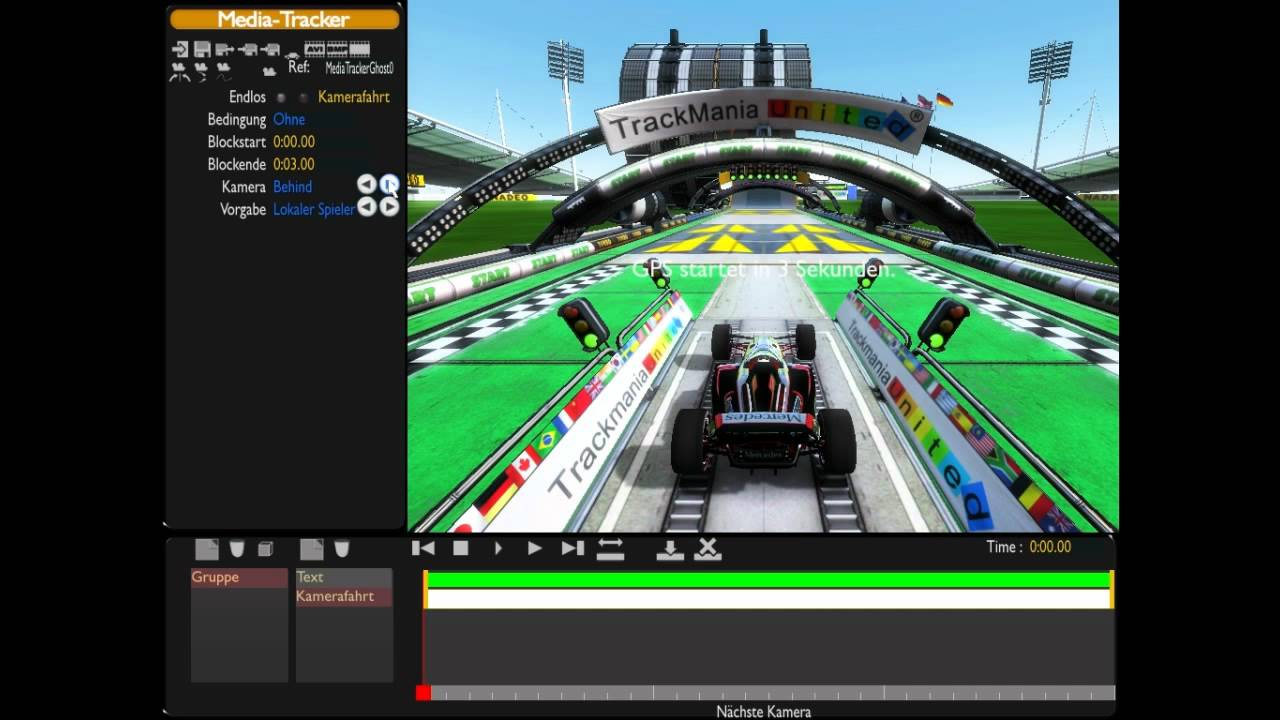Click the camera icon with two curved arrows
Screen dimensions: 1280x720
[180, 72]
